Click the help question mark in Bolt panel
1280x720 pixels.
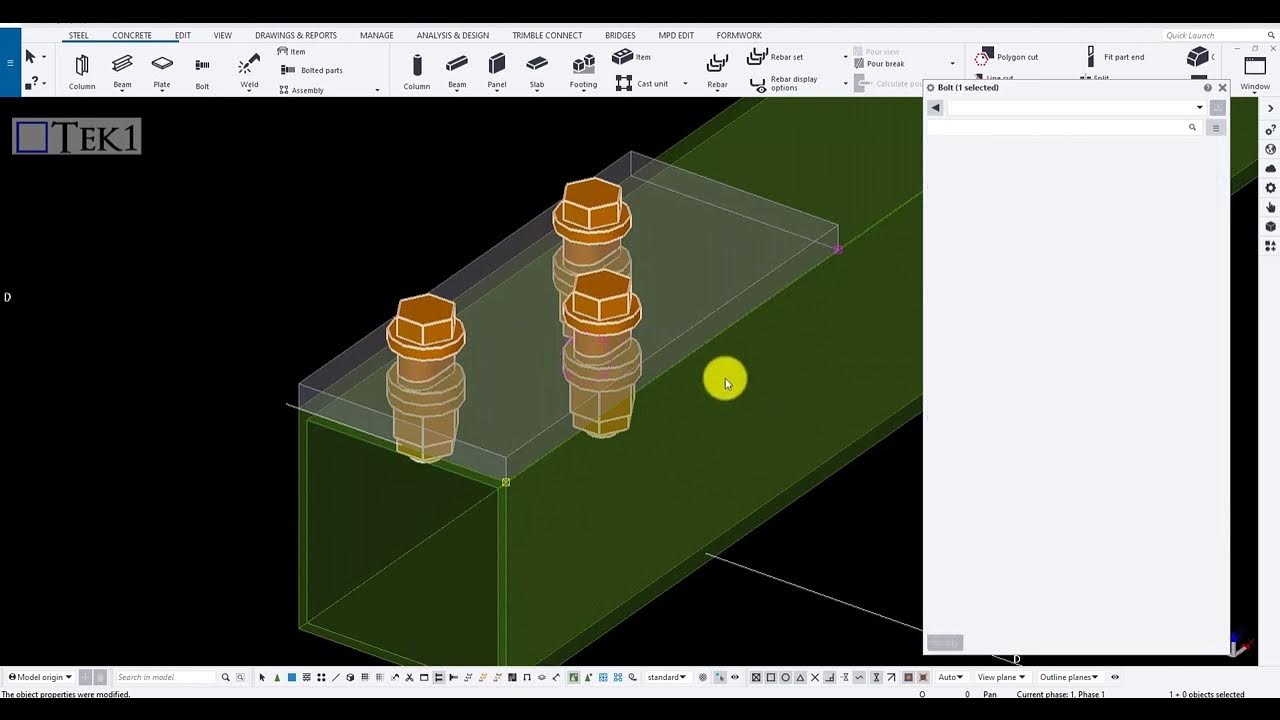coord(1207,88)
